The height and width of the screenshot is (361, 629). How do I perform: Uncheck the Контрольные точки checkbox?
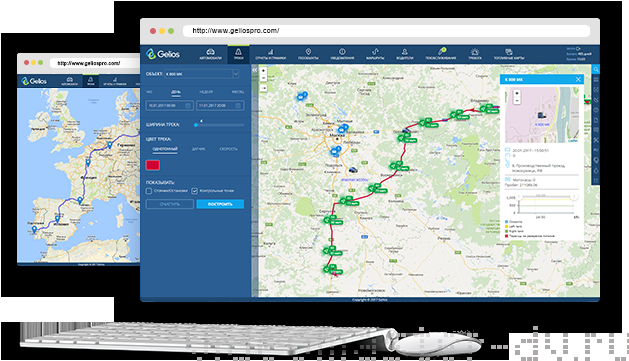coord(195,191)
